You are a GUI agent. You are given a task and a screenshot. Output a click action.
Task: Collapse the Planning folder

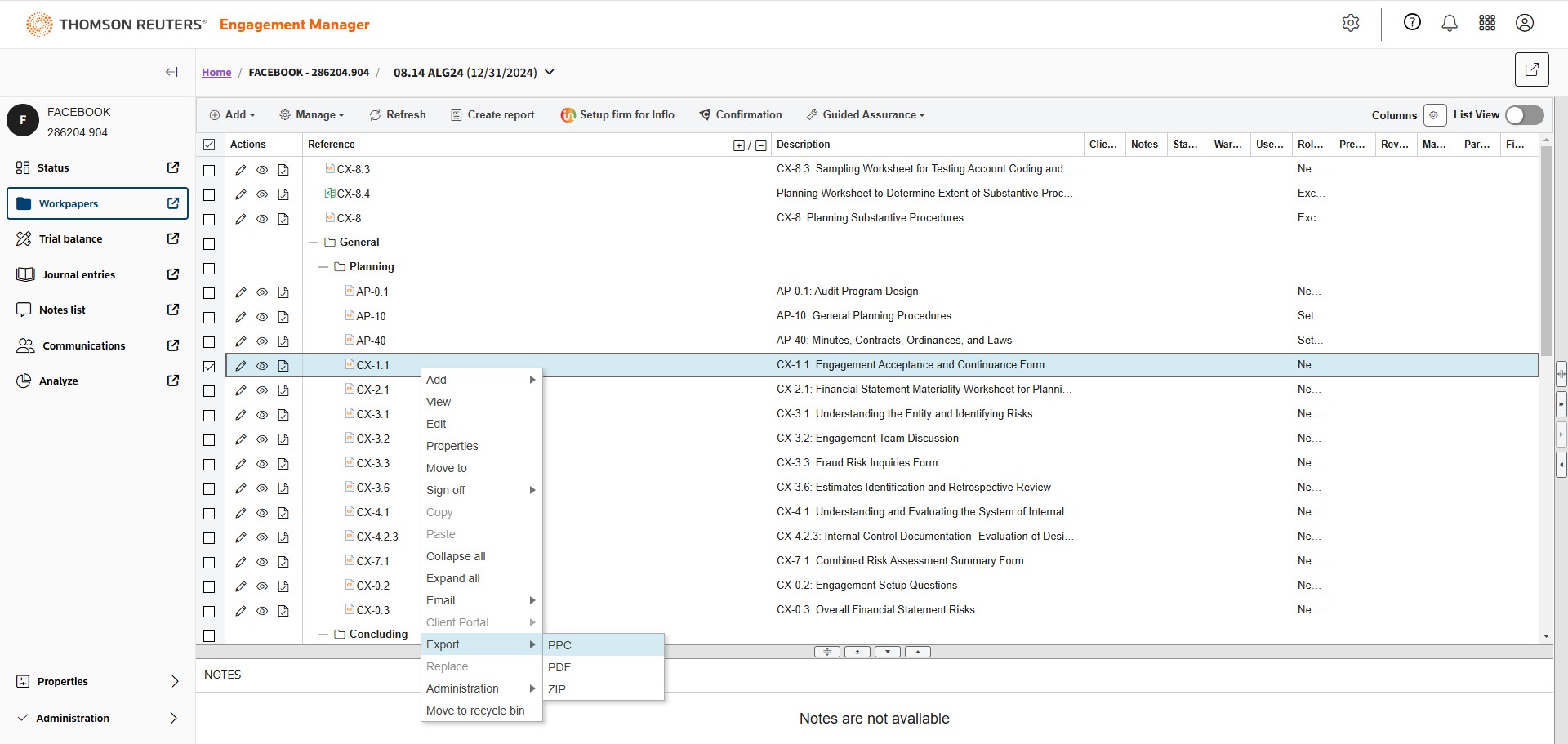coord(323,267)
